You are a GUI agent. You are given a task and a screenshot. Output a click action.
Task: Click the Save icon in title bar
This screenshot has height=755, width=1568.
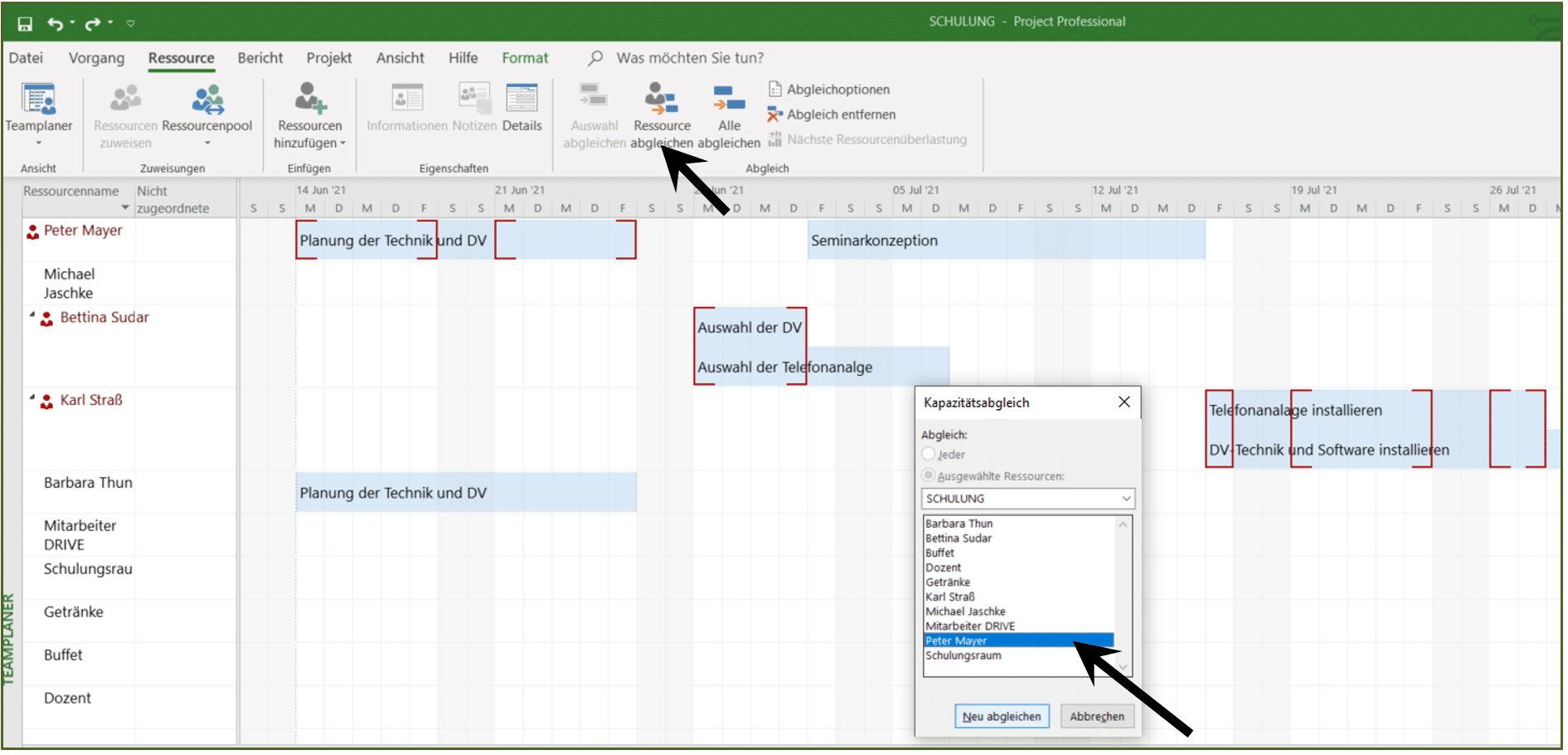click(x=25, y=23)
